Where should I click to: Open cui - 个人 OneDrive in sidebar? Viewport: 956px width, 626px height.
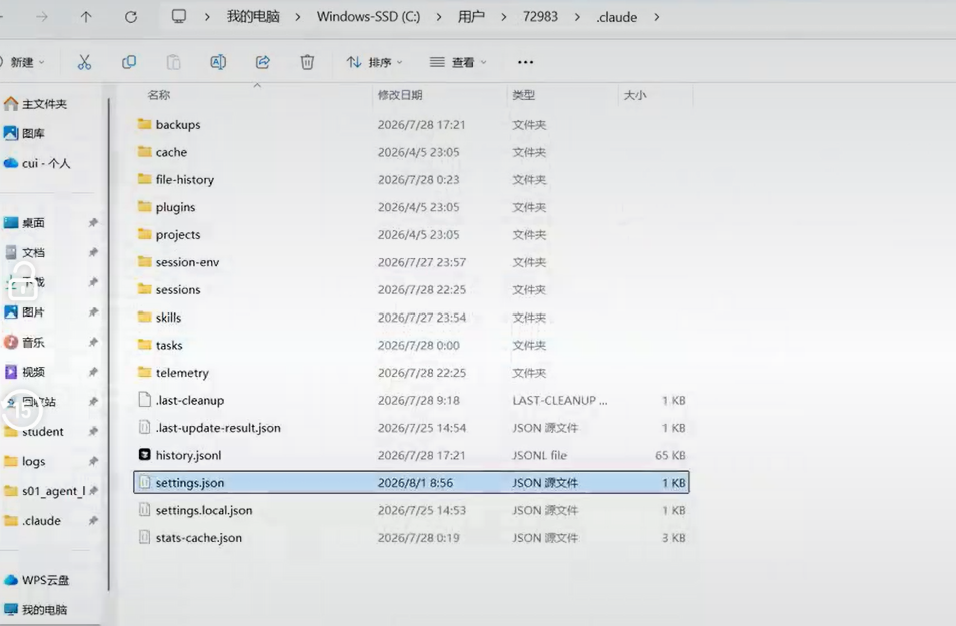[x=37, y=163]
